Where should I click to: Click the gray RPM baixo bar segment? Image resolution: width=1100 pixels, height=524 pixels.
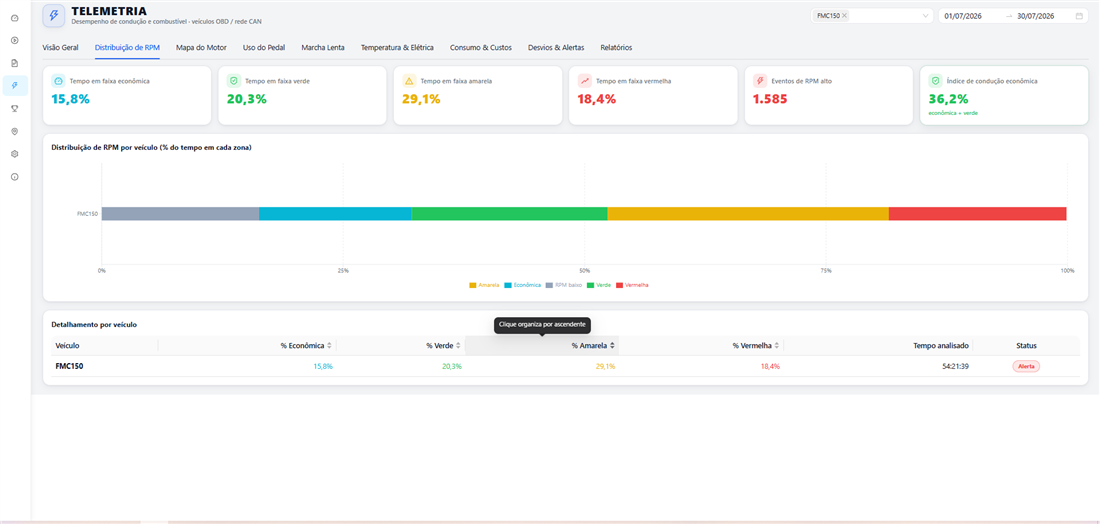180,214
